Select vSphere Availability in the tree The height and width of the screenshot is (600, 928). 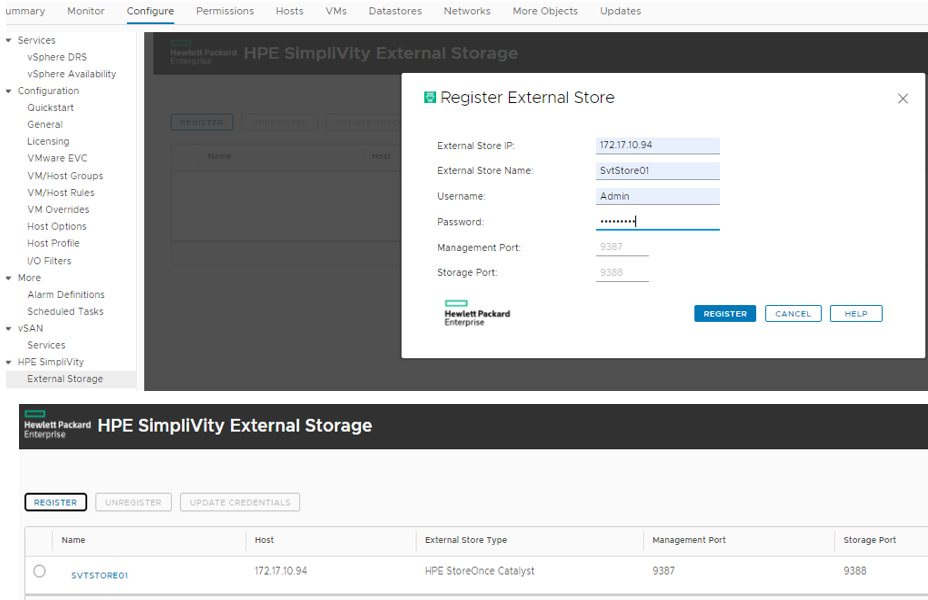click(72, 74)
